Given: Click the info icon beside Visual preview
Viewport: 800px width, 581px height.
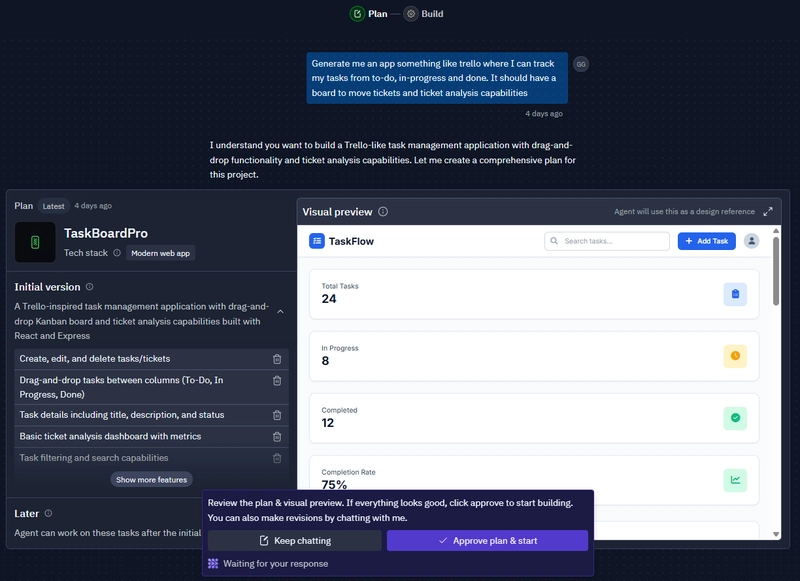Looking at the screenshot, I should [383, 212].
